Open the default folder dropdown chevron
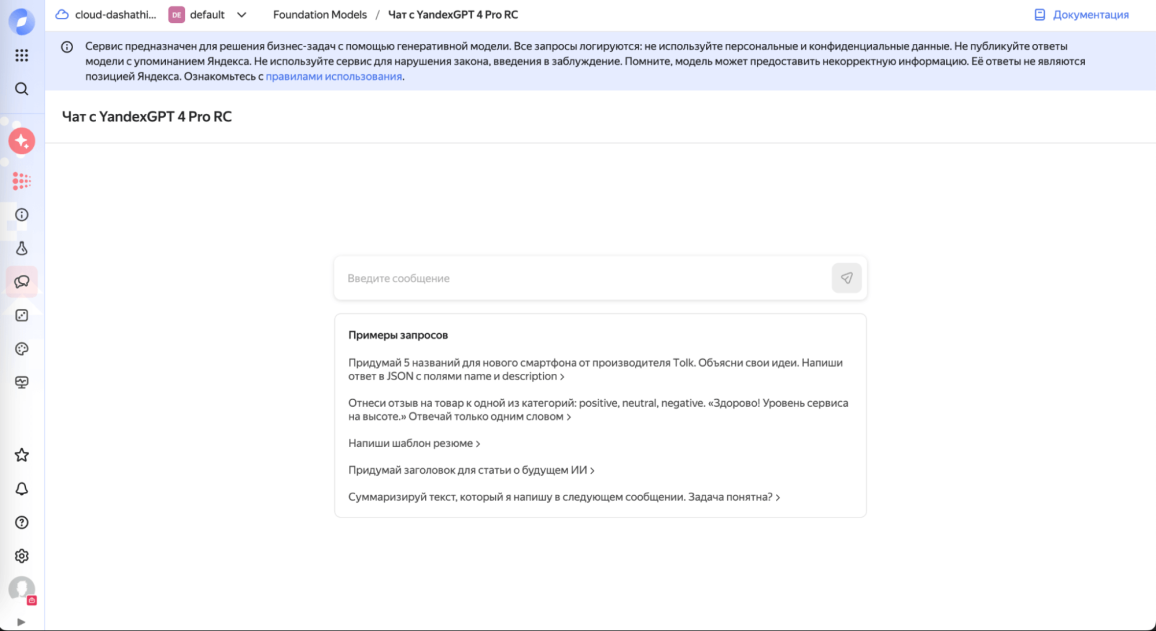Viewport: 1156px width, 631px height. 241,15
